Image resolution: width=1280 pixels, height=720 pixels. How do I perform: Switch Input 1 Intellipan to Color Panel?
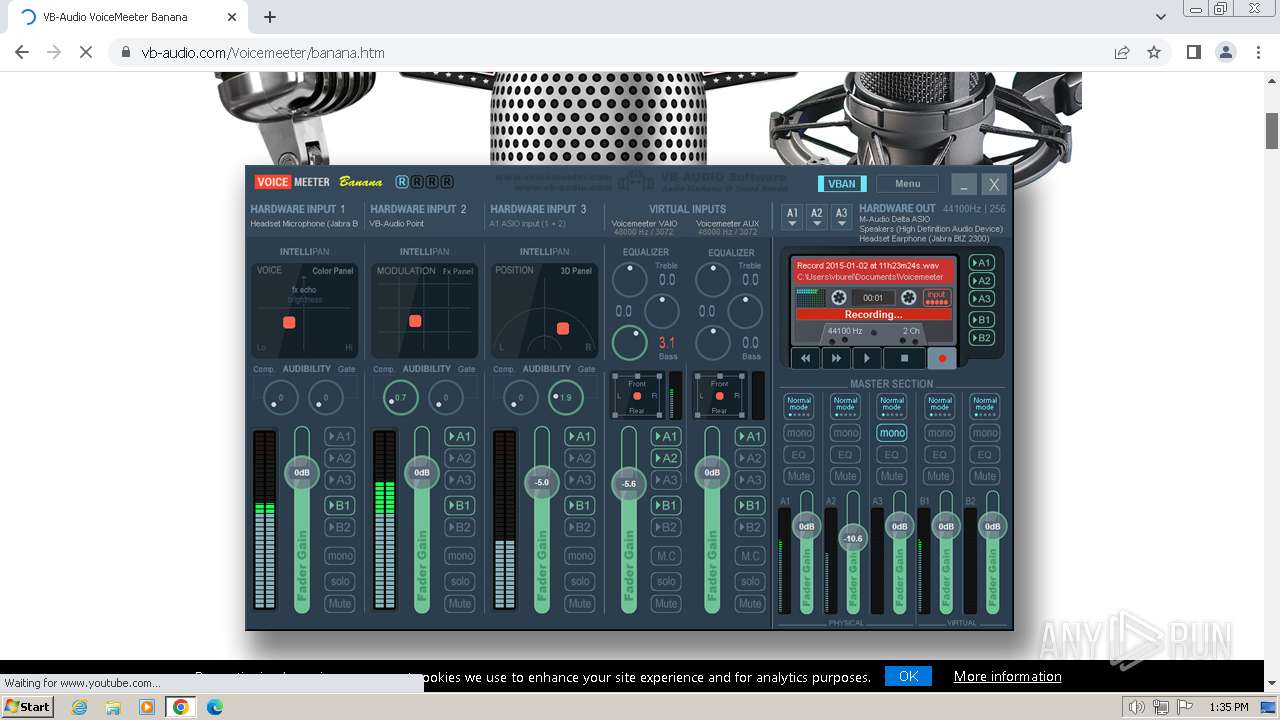click(333, 271)
